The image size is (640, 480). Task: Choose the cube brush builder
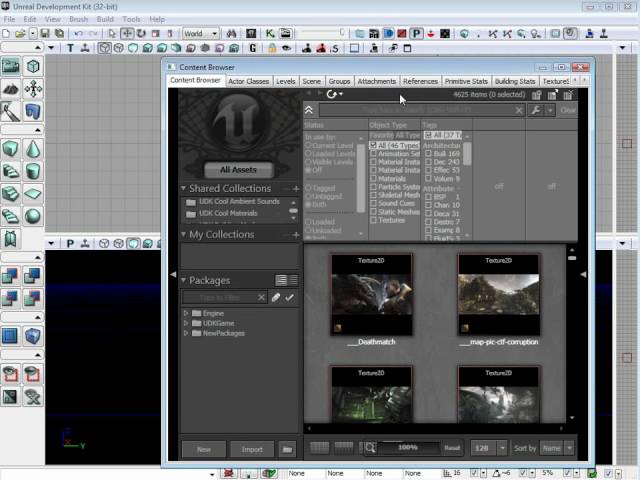click(11, 148)
